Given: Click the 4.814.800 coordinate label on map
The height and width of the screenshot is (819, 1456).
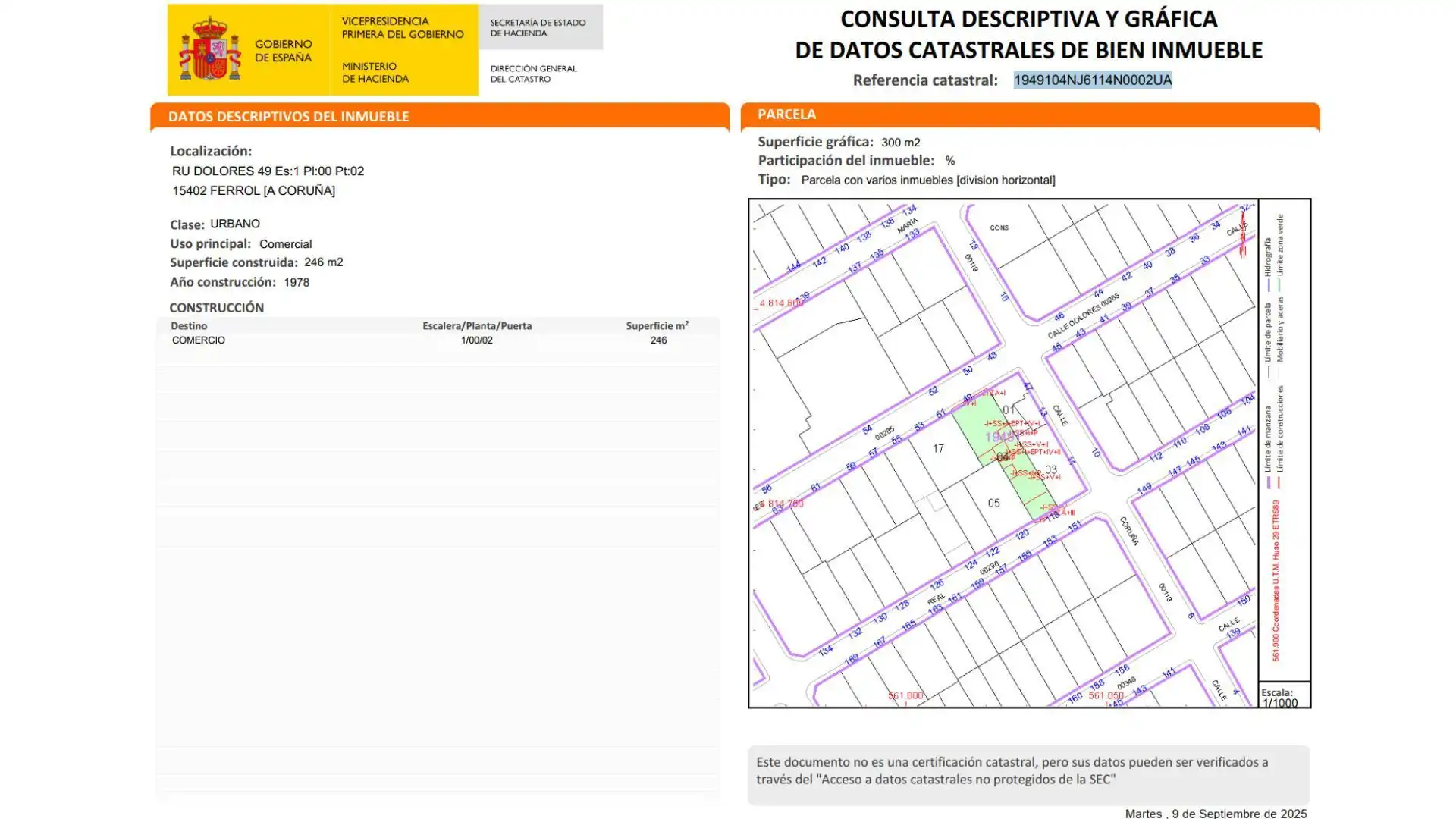Looking at the screenshot, I should 781,303.
